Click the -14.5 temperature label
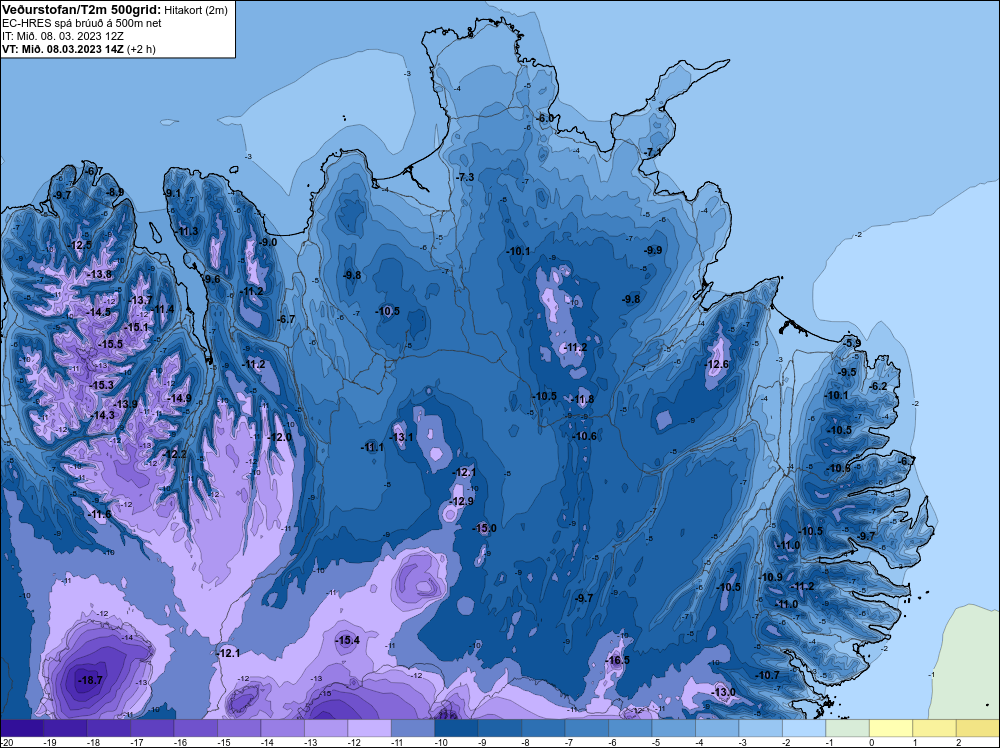This screenshot has height=748, width=1000. pyautogui.click(x=98, y=312)
